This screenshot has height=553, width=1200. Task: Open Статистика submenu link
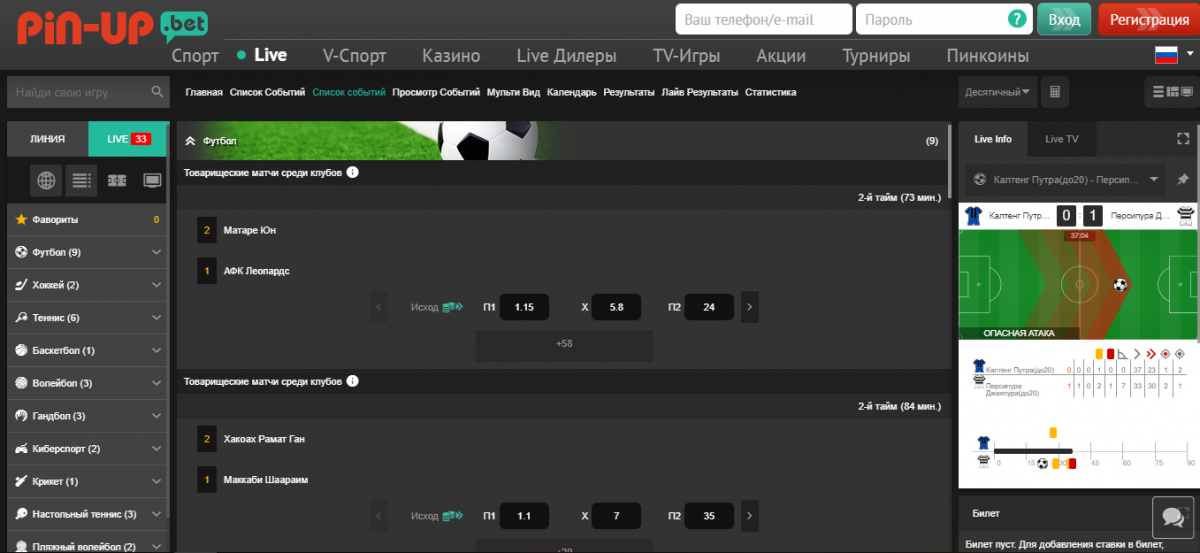[x=771, y=92]
